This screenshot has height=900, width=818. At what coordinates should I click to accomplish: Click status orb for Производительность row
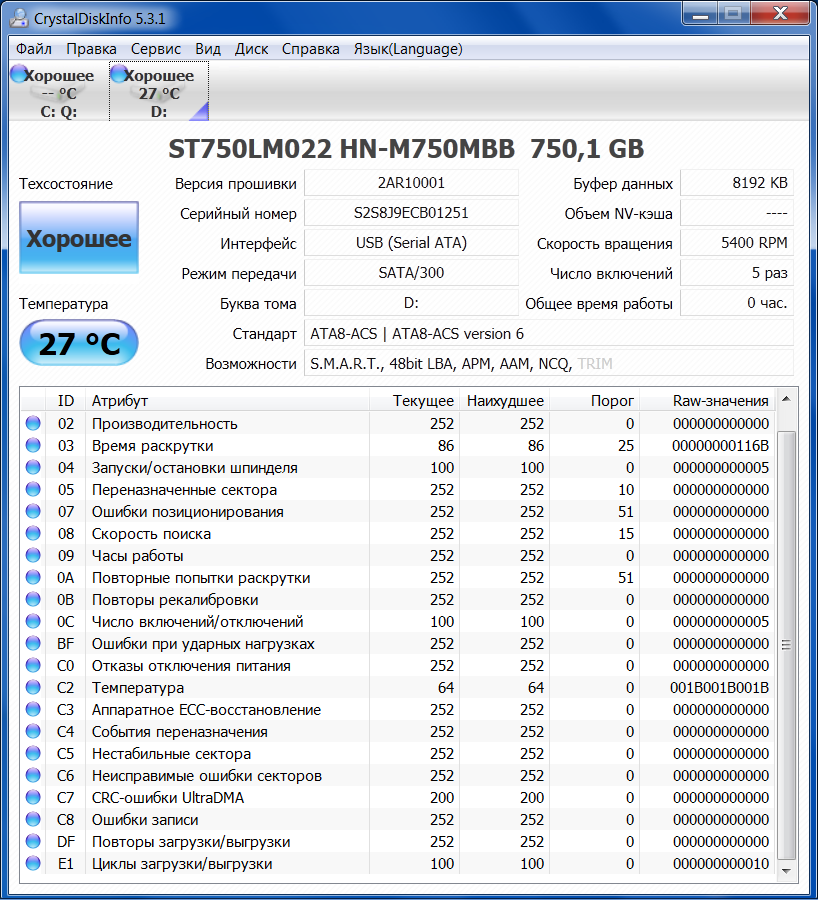tap(33, 424)
